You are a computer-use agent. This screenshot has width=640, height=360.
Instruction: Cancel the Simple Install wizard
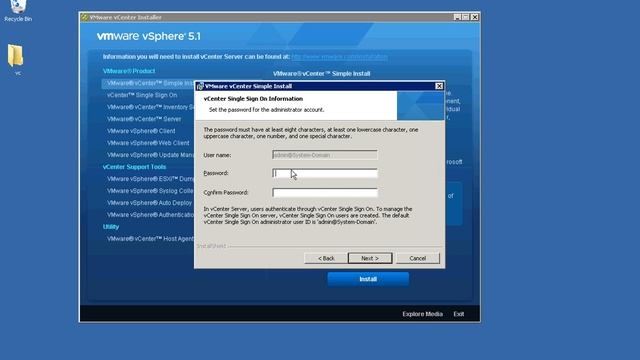point(418,258)
